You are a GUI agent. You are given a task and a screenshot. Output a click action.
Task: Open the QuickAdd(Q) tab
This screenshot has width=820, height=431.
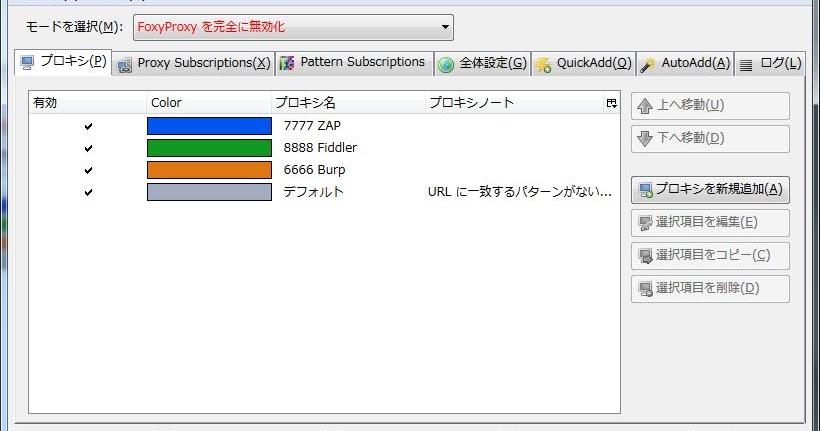click(x=584, y=63)
